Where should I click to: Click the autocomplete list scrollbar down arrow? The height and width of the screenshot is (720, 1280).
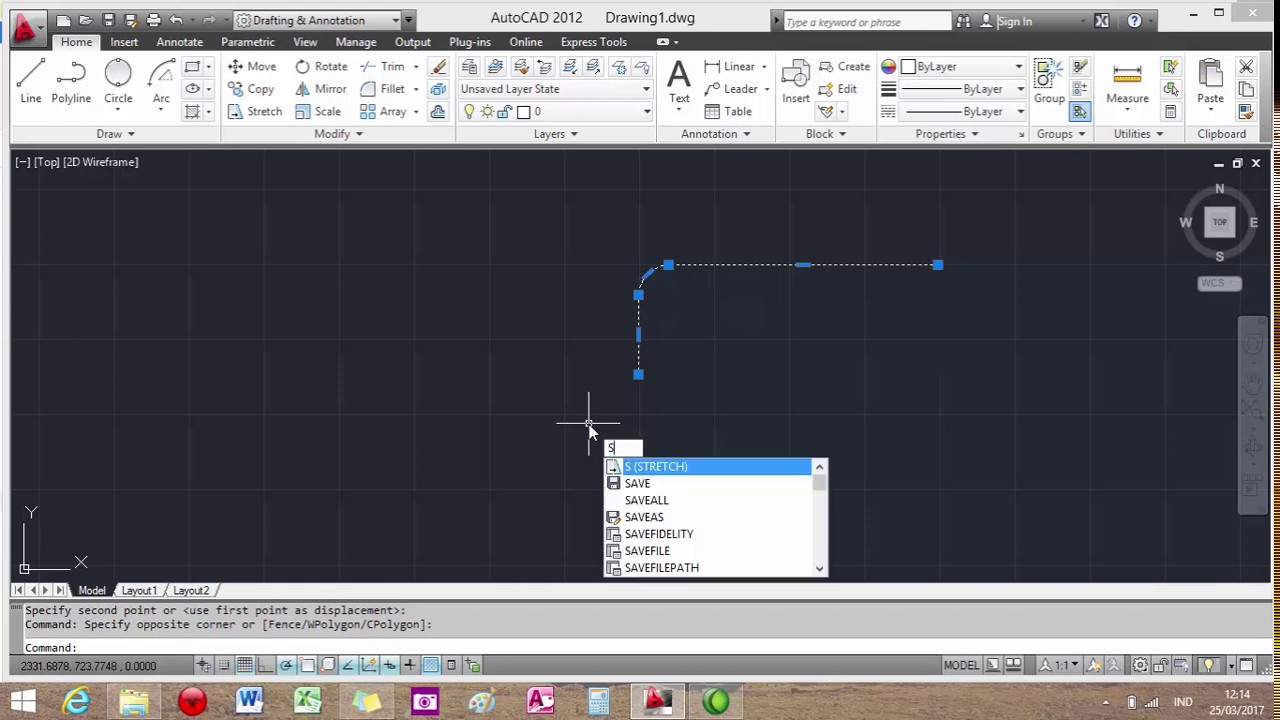coord(819,569)
